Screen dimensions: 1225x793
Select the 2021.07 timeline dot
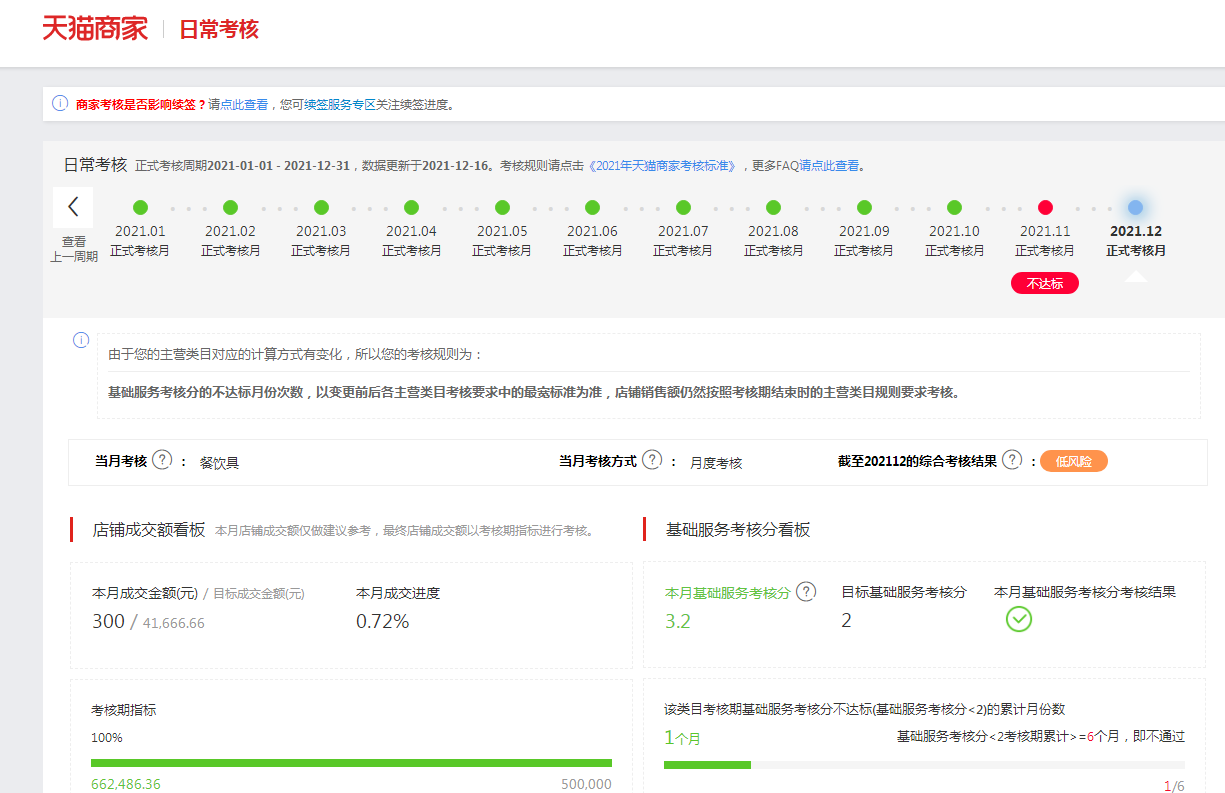(683, 207)
